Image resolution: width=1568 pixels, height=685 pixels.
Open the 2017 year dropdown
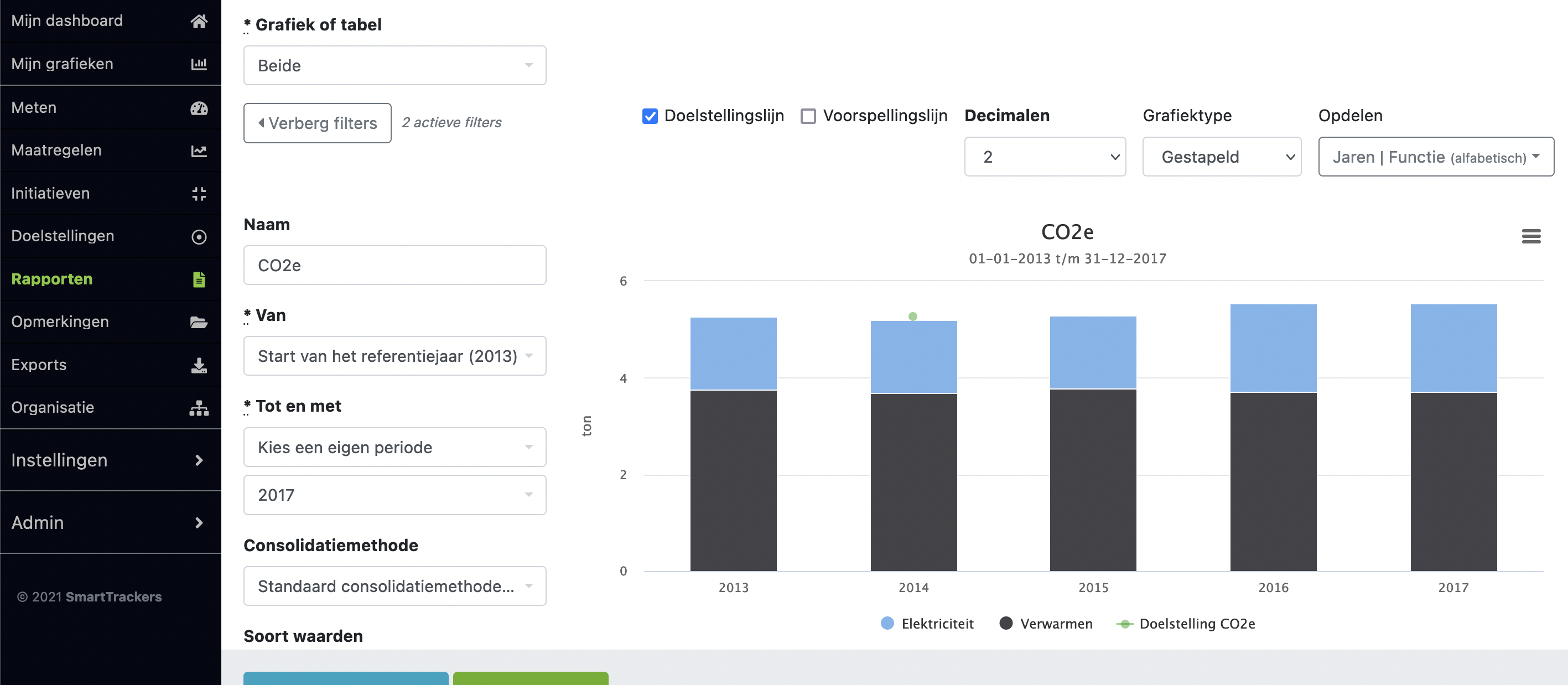click(394, 495)
